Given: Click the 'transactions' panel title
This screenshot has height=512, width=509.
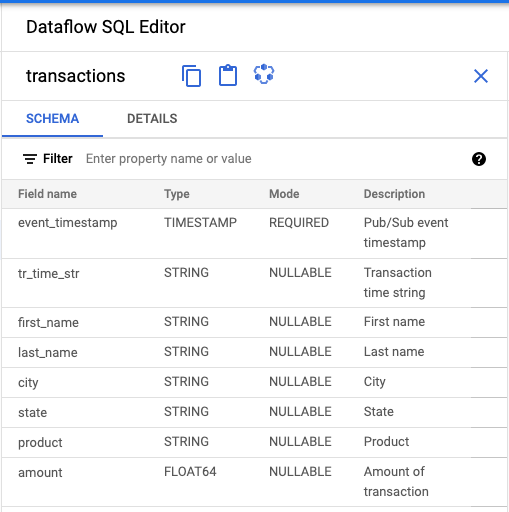Looking at the screenshot, I should coord(76,76).
